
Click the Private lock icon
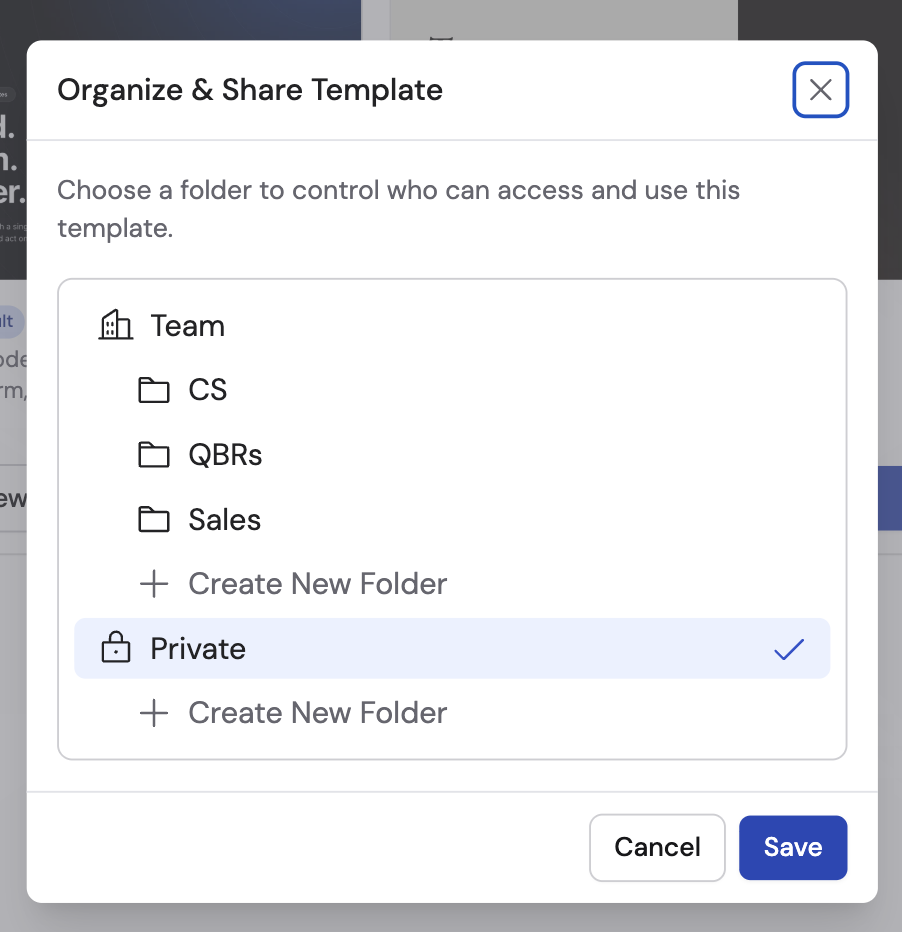(115, 647)
